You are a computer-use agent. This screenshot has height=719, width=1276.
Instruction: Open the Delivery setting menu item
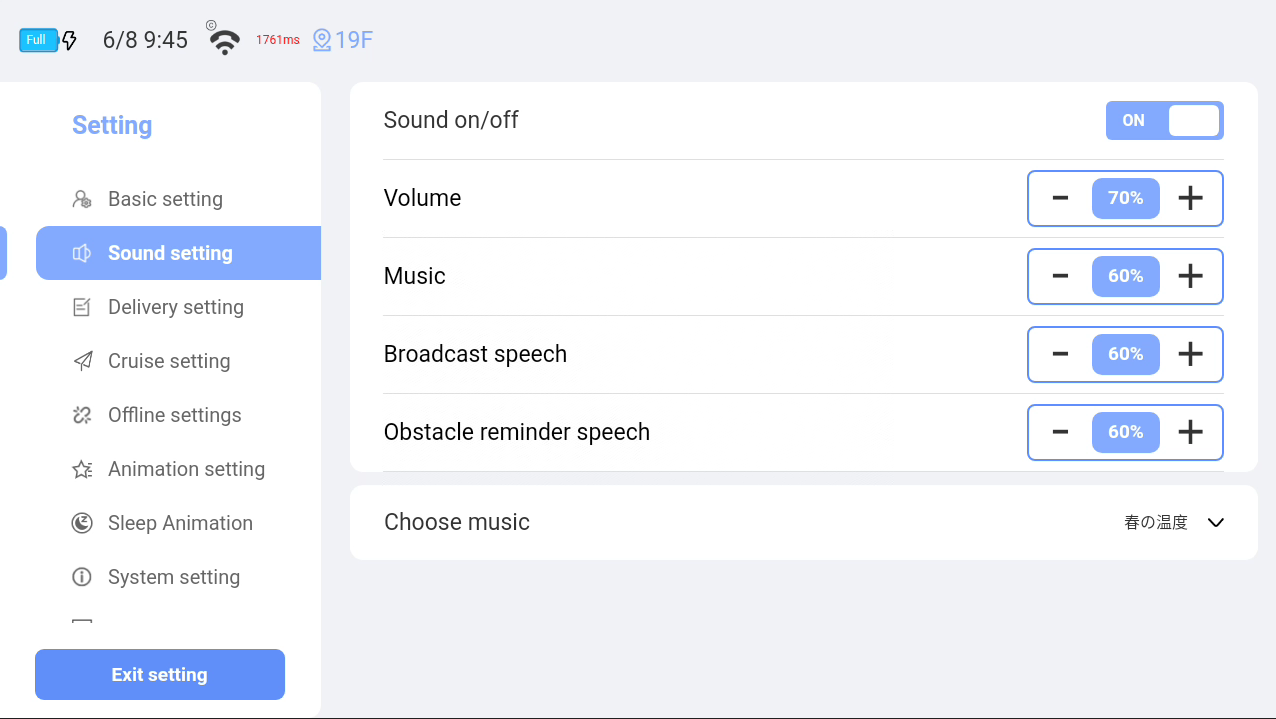click(176, 307)
